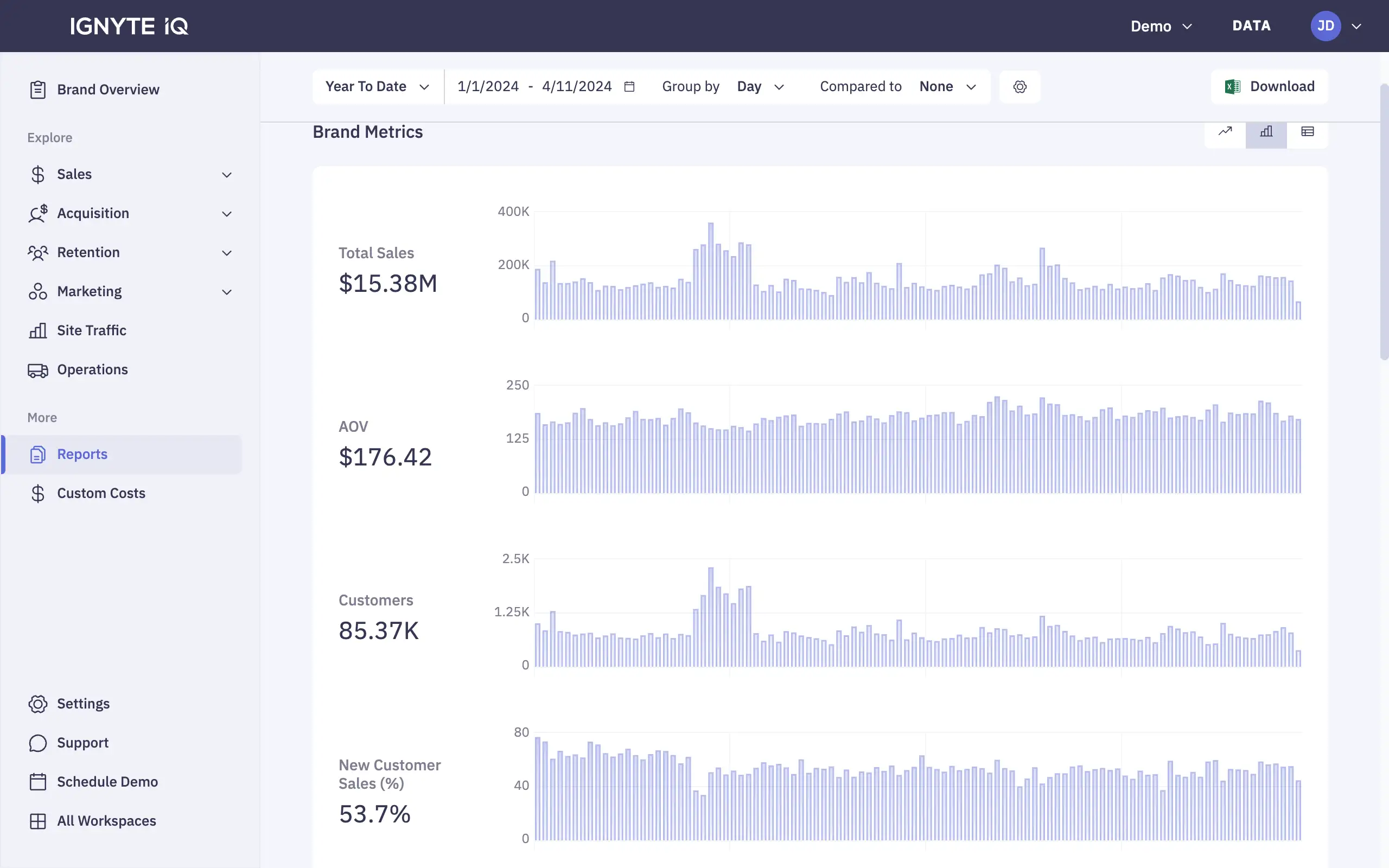Open All Workspaces link
Viewport: 1389px width, 868px height.
coord(106,821)
